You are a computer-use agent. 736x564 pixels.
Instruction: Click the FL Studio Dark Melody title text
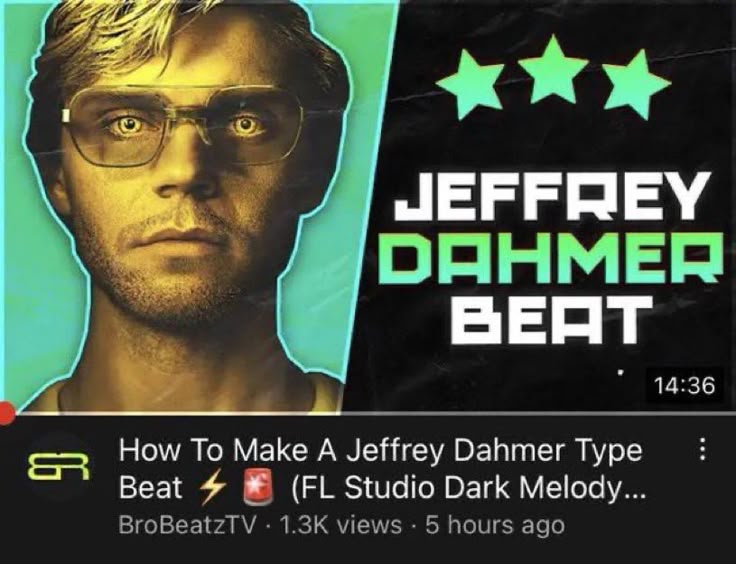(x=469, y=489)
